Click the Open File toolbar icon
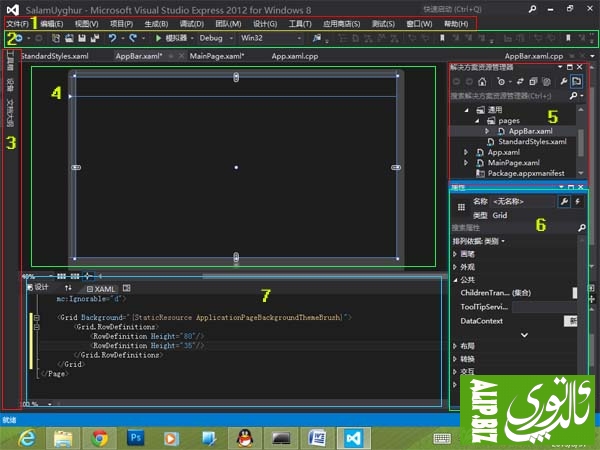 pyautogui.click(x=69, y=38)
